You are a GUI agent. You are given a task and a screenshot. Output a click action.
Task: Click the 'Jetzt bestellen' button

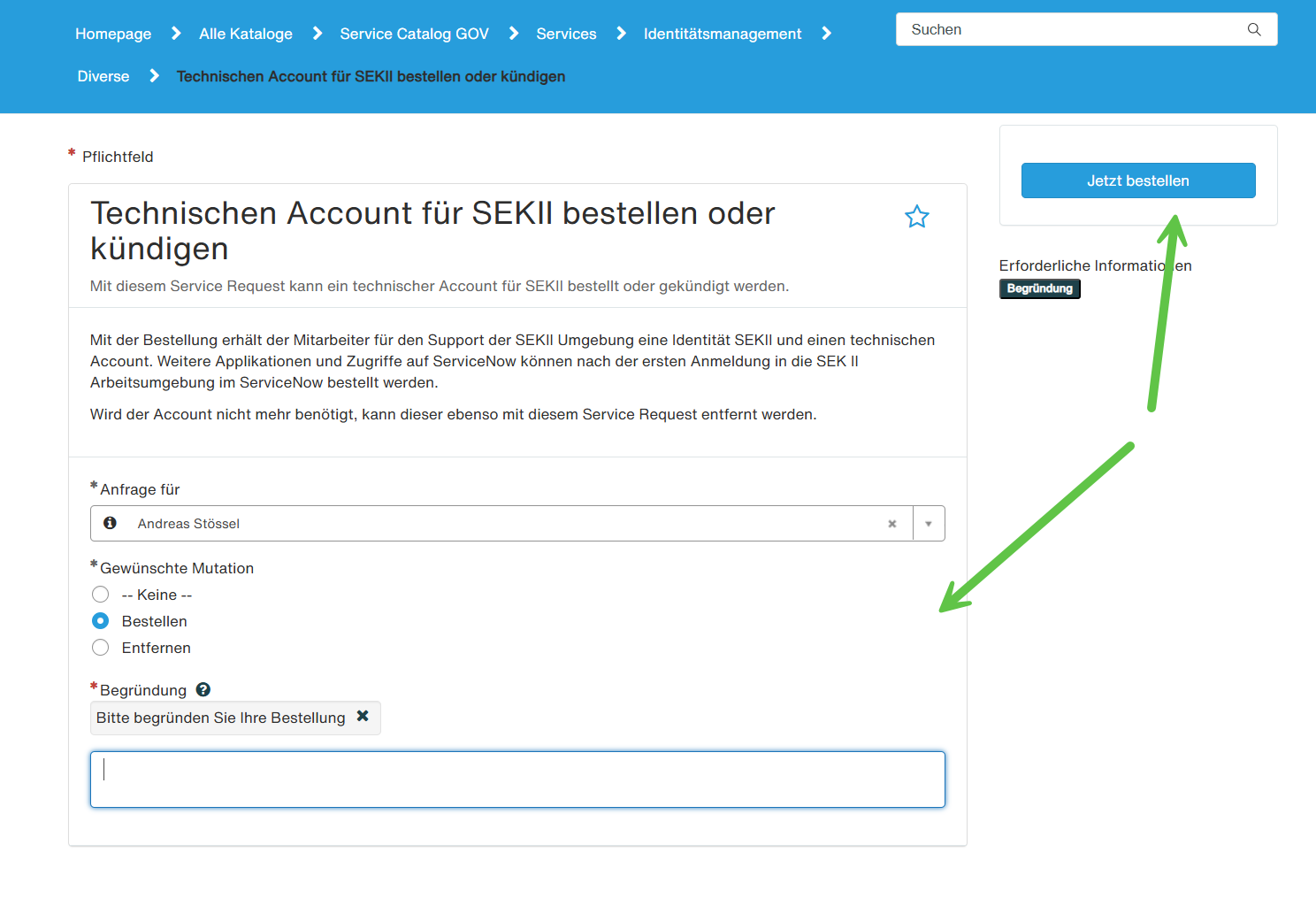1138,180
